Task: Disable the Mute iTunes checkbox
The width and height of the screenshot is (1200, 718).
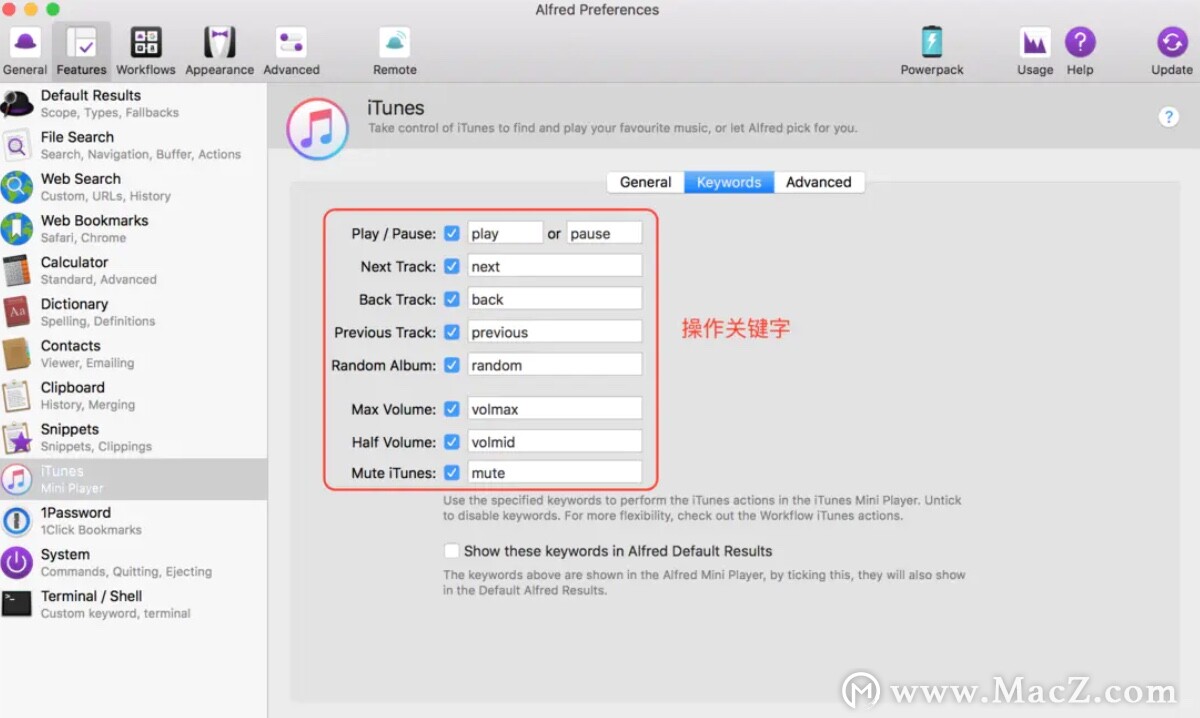Action: click(452, 473)
